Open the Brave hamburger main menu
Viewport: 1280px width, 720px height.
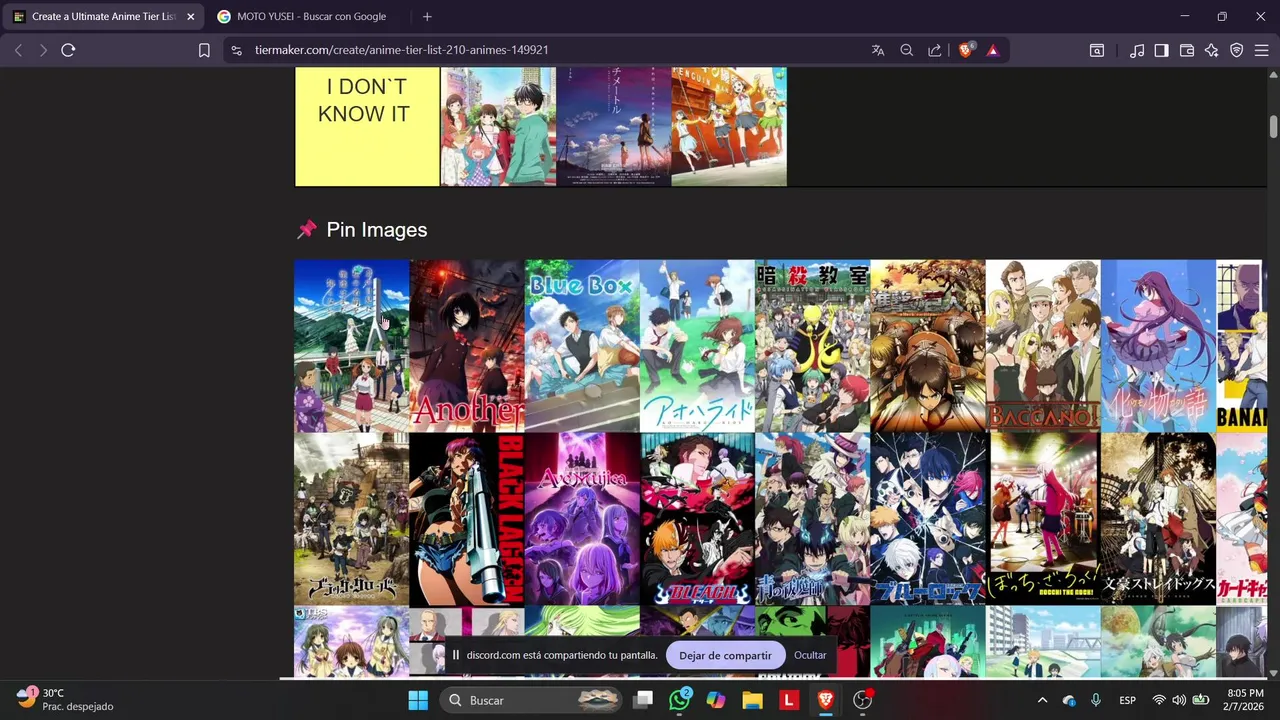coord(1261,50)
